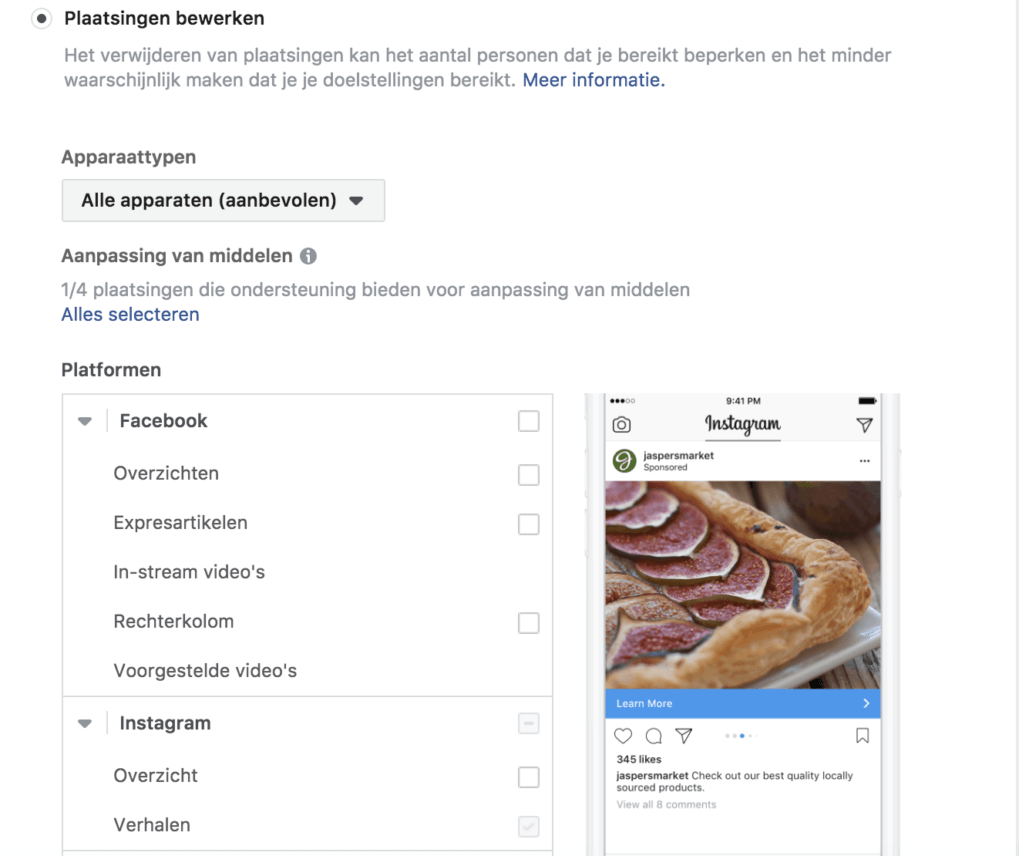The width and height of the screenshot is (1019, 856).
Task: Open the Meer informatie link
Action: (x=593, y=80)
